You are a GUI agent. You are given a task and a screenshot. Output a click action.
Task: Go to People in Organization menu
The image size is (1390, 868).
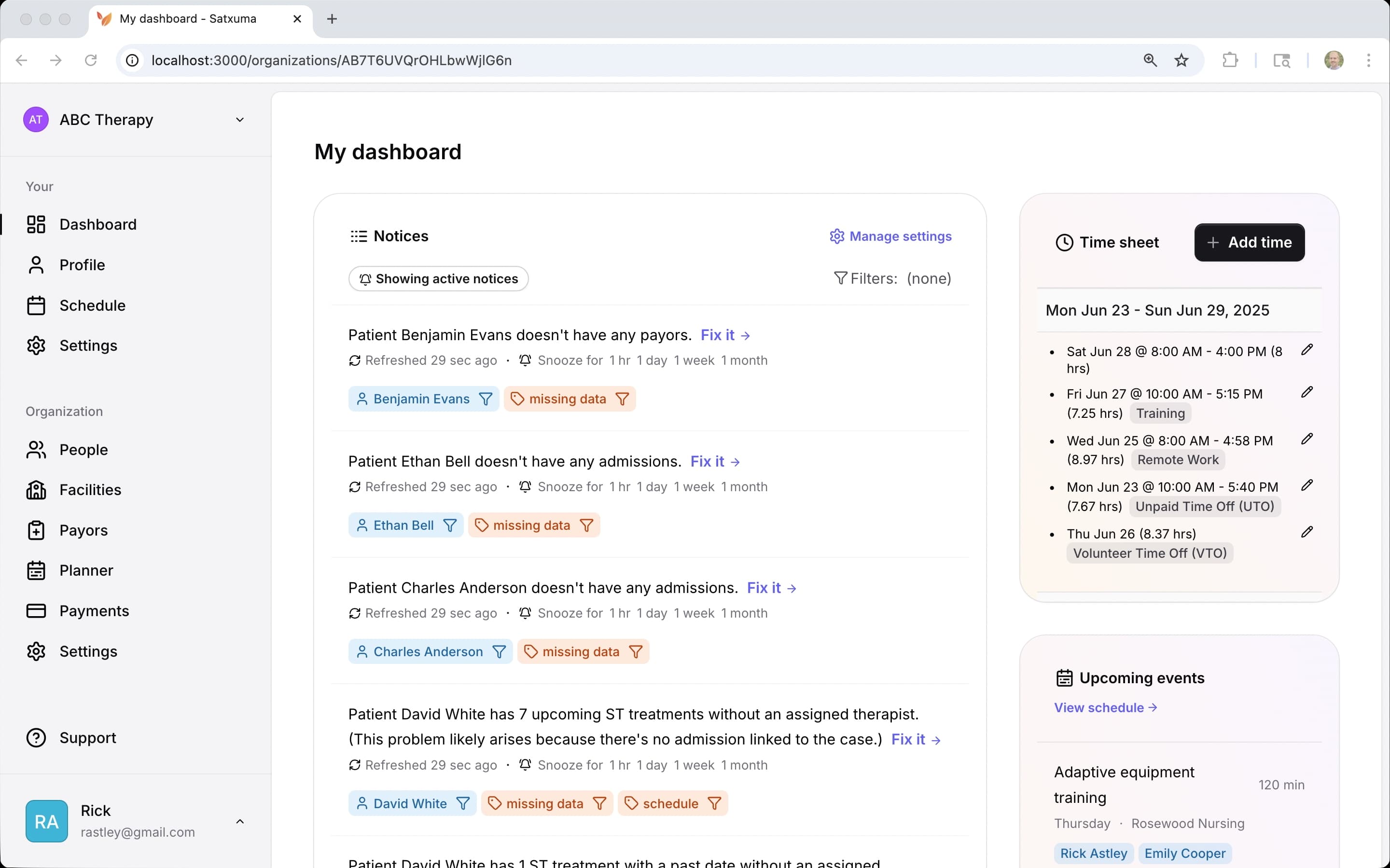coord(83,450)
